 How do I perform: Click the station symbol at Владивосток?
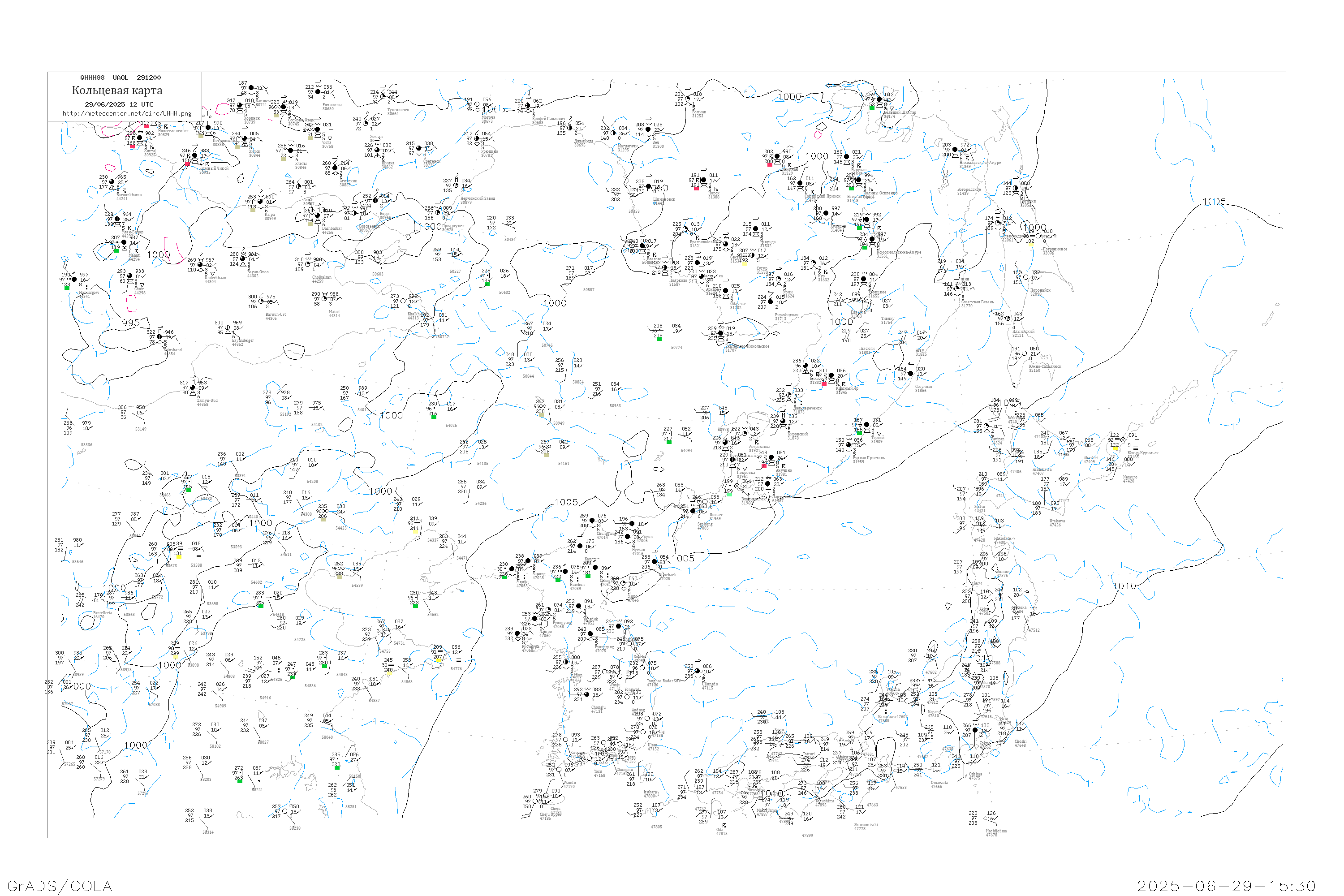coord(737,486)
